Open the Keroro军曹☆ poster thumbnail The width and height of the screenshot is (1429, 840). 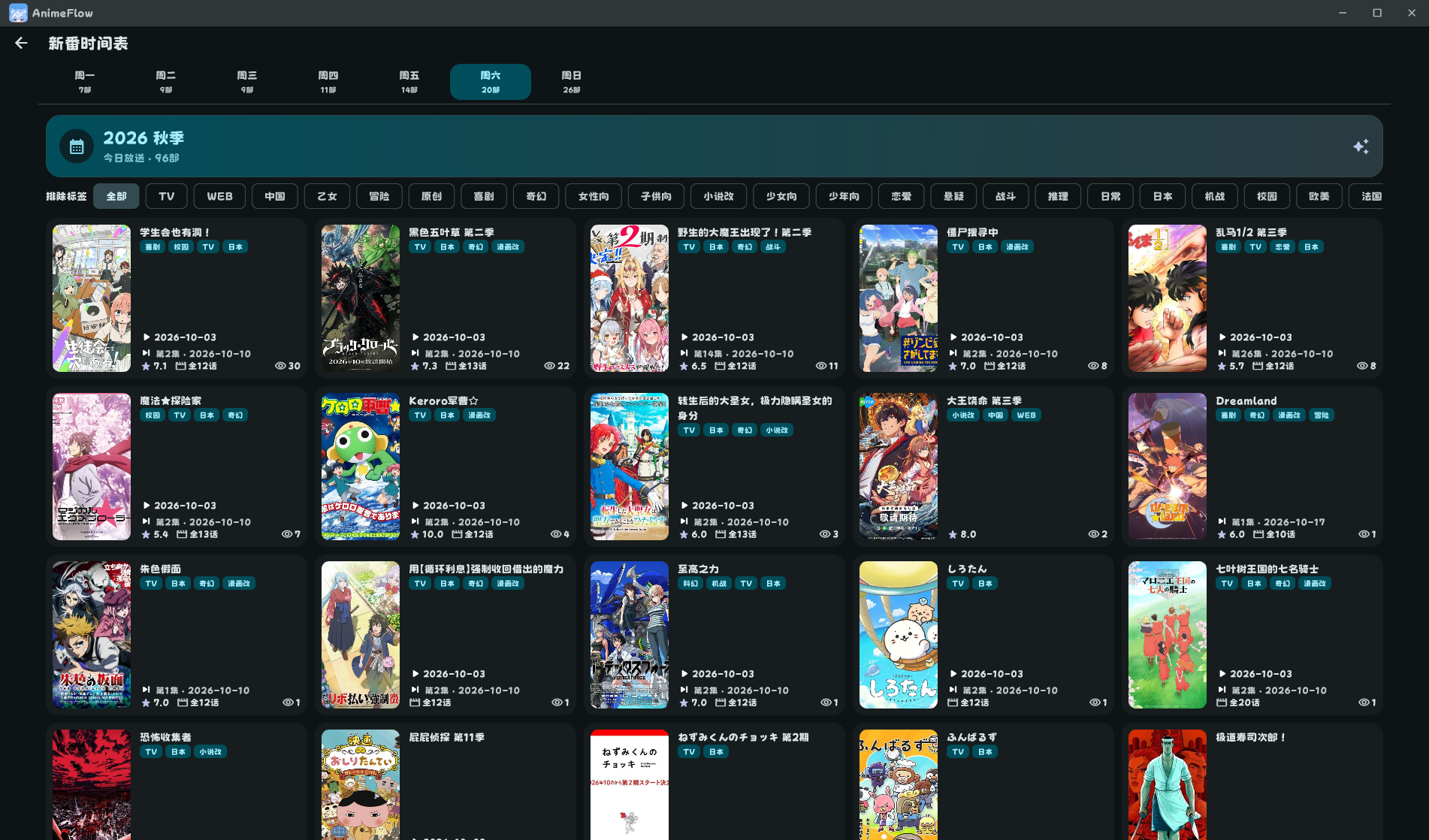361,467
